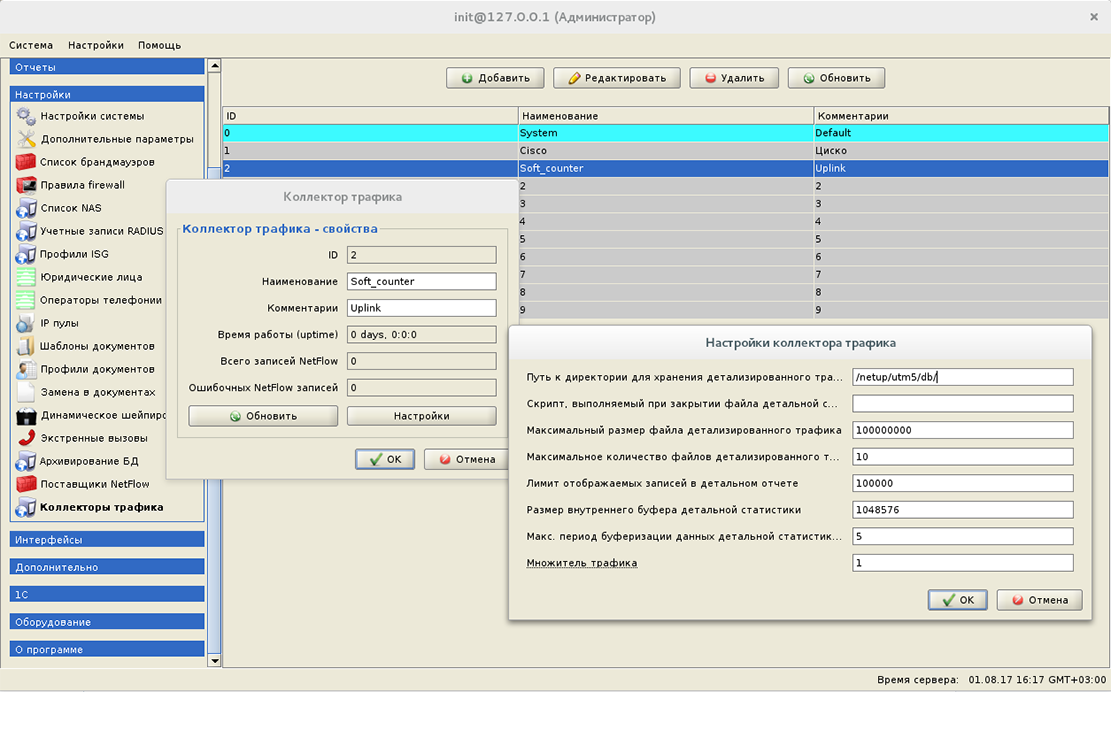Screen dimensions: 1111x734
Task: Click the Правила firewall icon
Action: pos(26,185)
